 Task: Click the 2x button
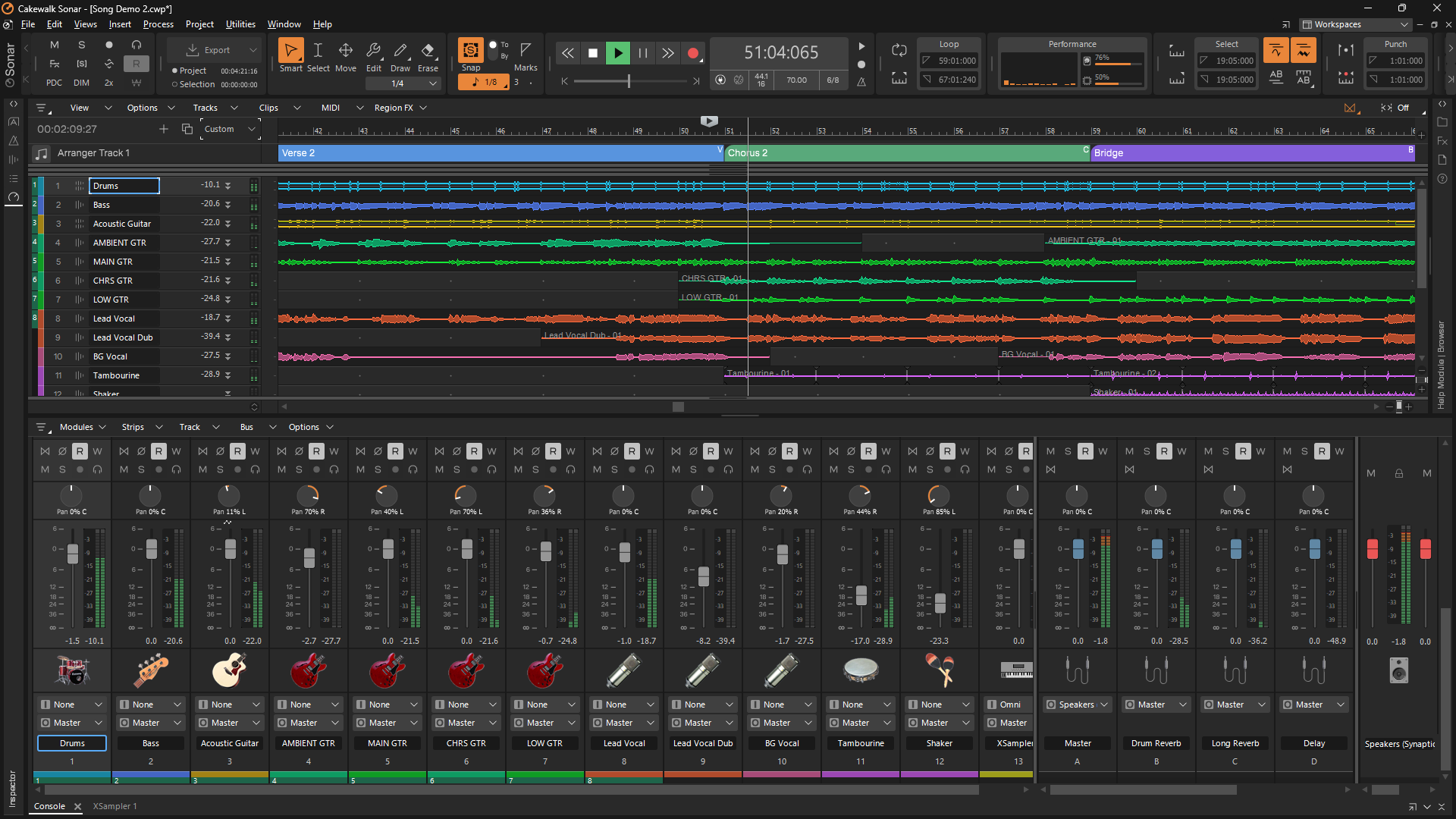pyautogui.click(x=108, y=83)
